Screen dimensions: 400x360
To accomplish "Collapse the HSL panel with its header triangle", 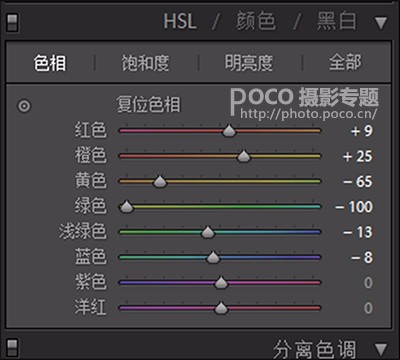I will (381, 23).
